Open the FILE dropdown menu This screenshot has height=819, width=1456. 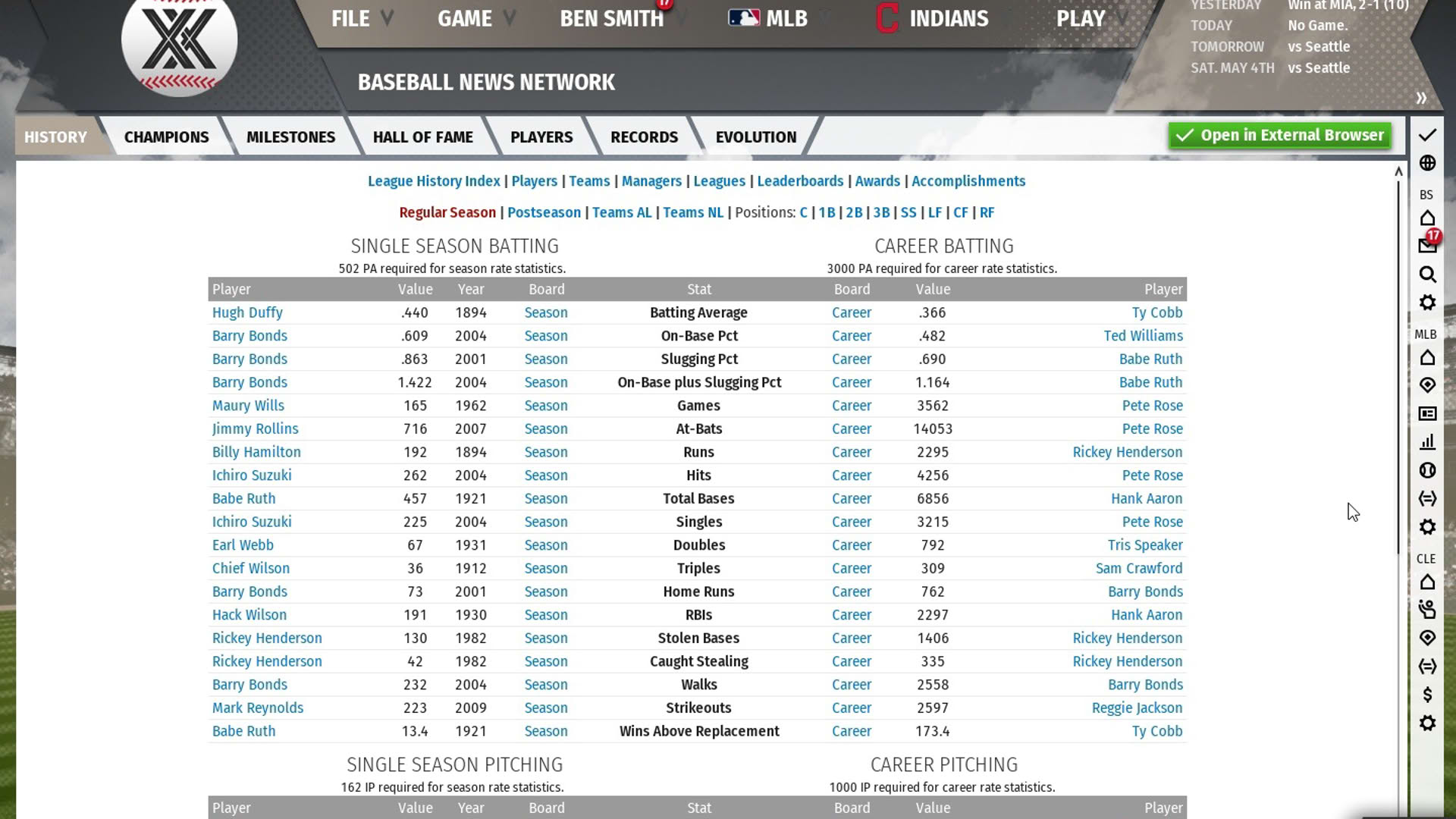pyautogui.click(x=362, y=18)
